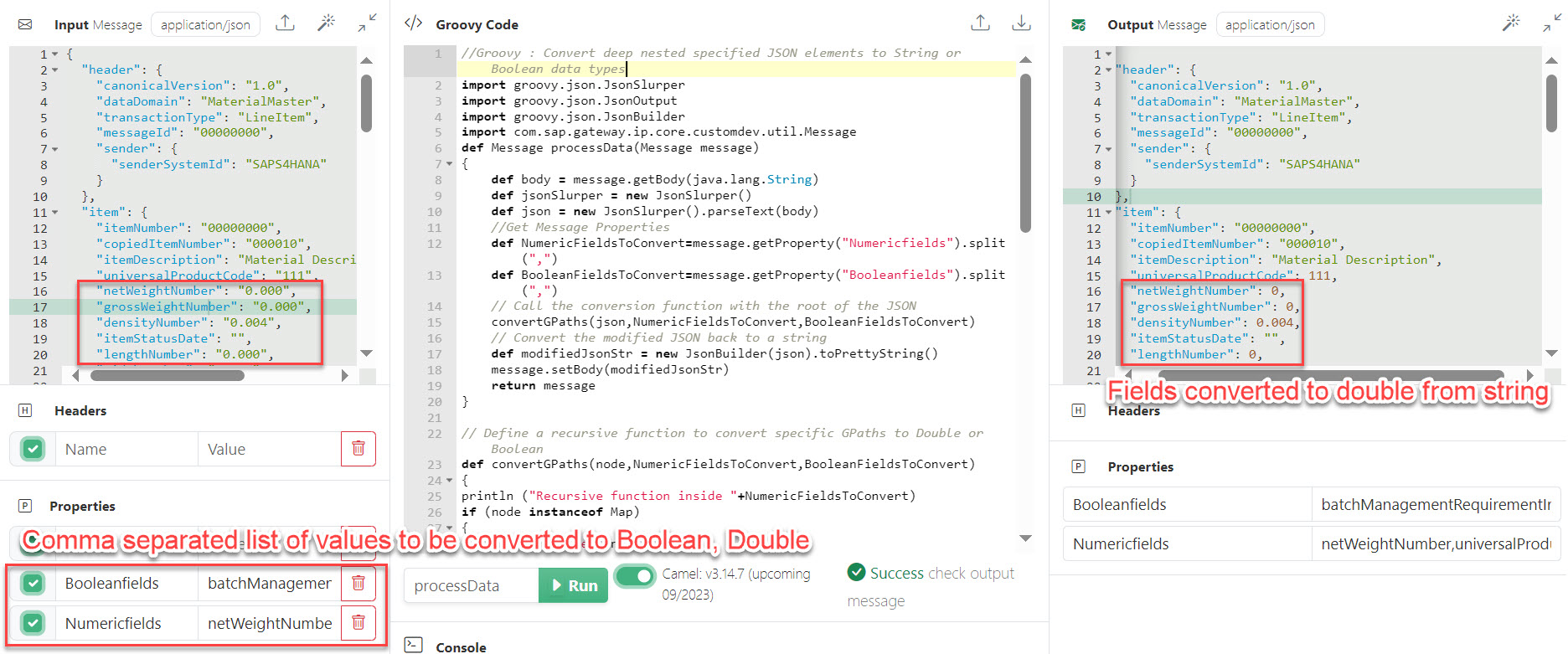
Task: Click the output Headers section icon
Action: click(1079, 410)
